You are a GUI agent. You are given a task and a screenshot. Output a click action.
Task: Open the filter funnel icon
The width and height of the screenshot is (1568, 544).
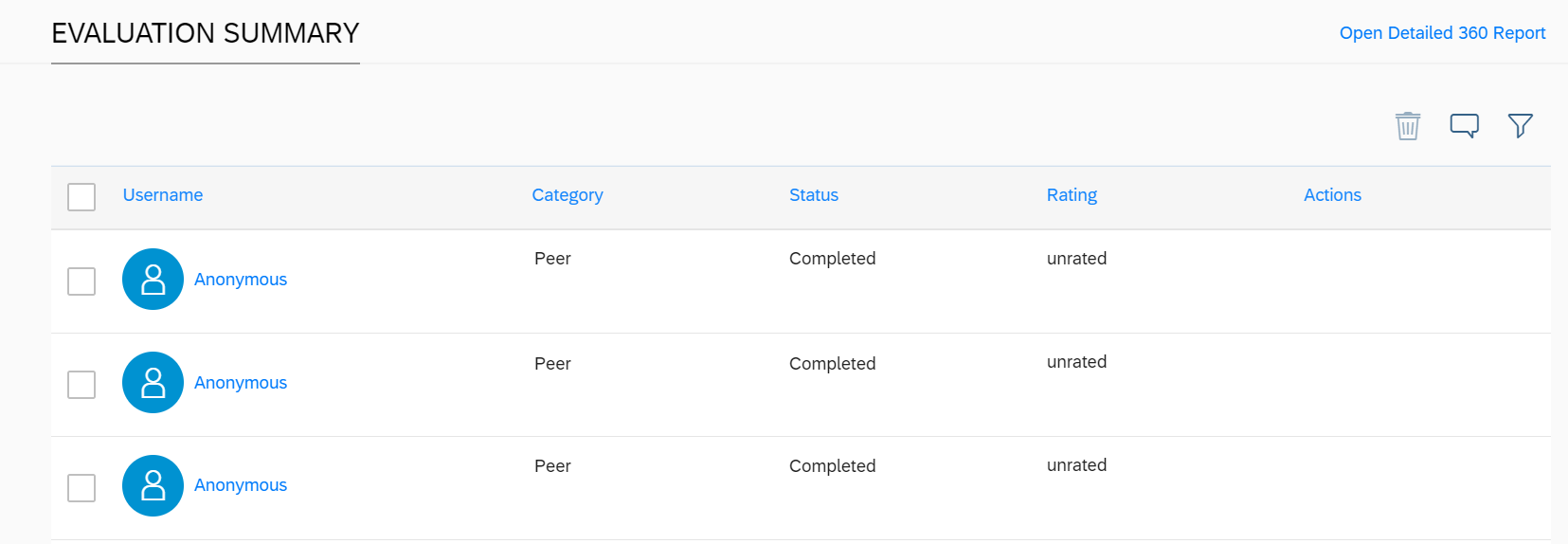click(x=1520, y=125)
